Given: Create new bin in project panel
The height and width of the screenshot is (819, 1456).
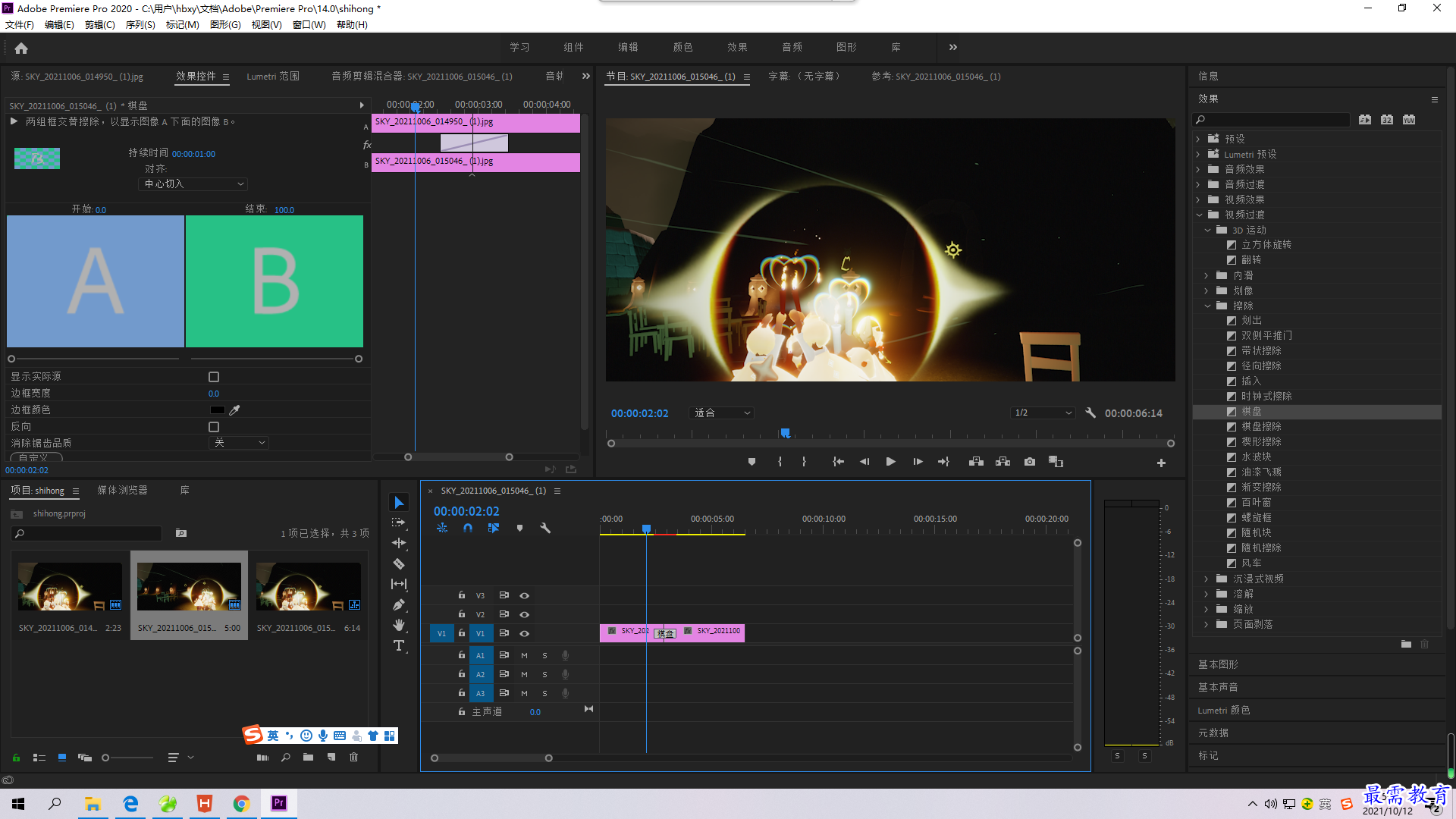Looking at the screenshot, I should pos(308,757).
